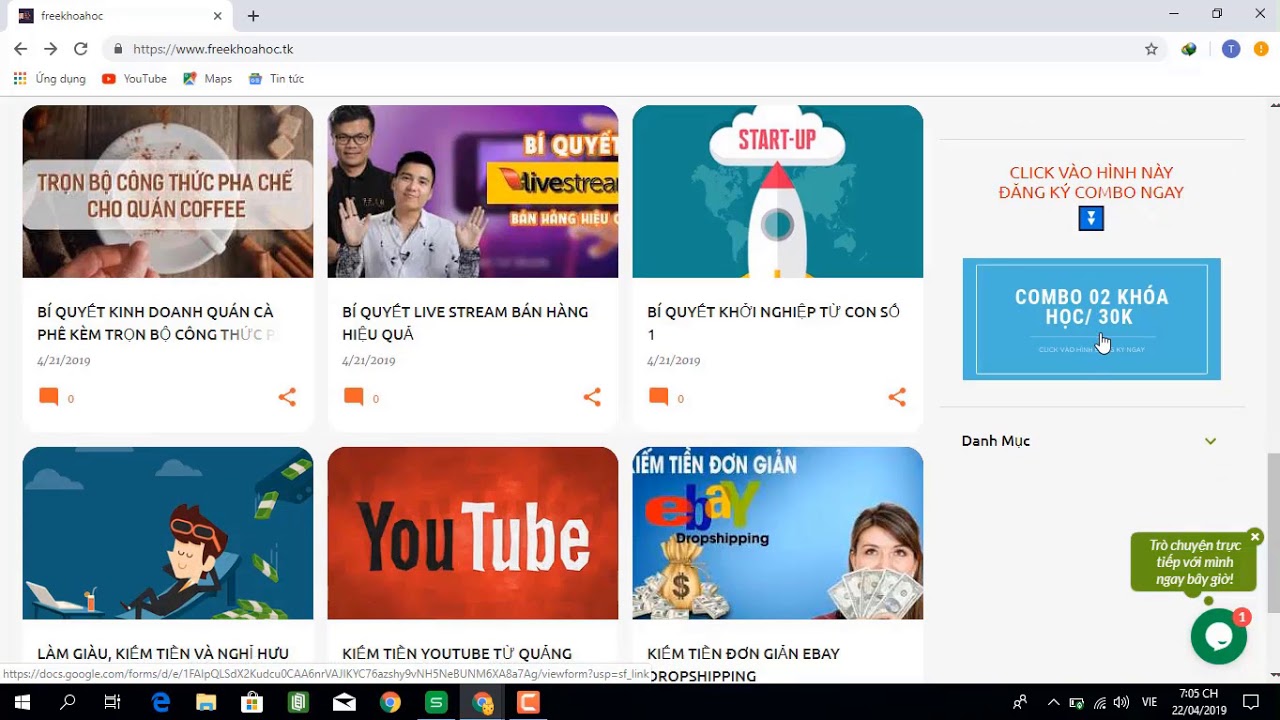The height and width of the screenshot is (720, 1280).
Task: Open the live chat bubble icon
Action: [1218, 636]
